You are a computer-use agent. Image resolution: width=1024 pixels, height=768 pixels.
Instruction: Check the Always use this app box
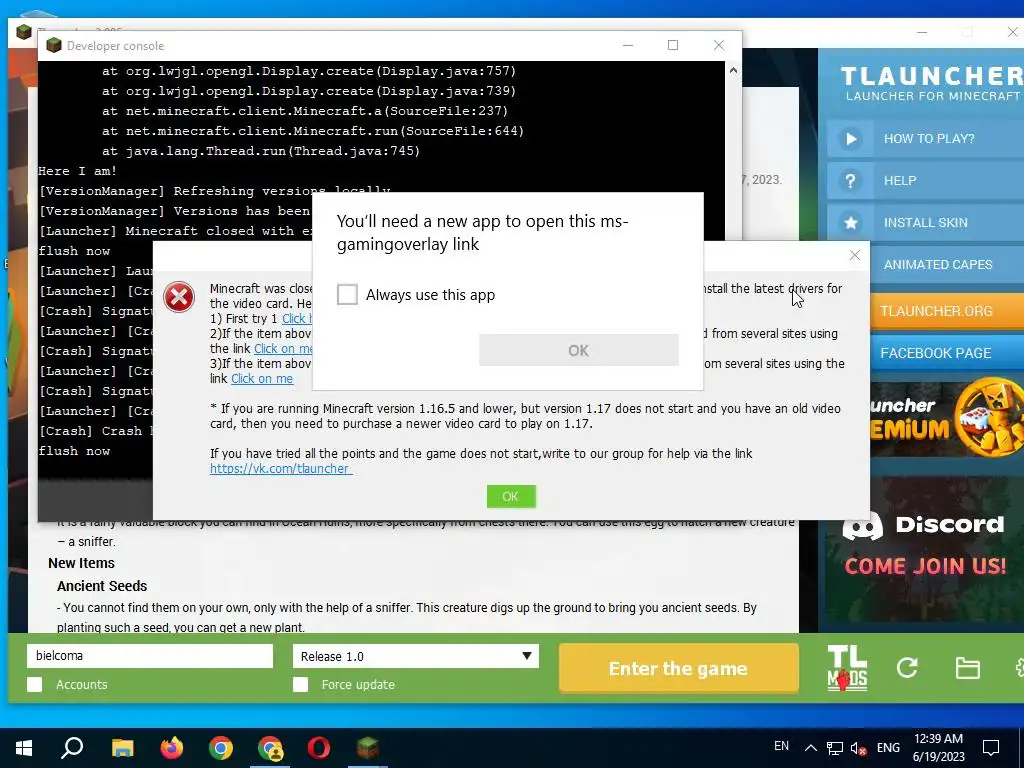(347, 295)
